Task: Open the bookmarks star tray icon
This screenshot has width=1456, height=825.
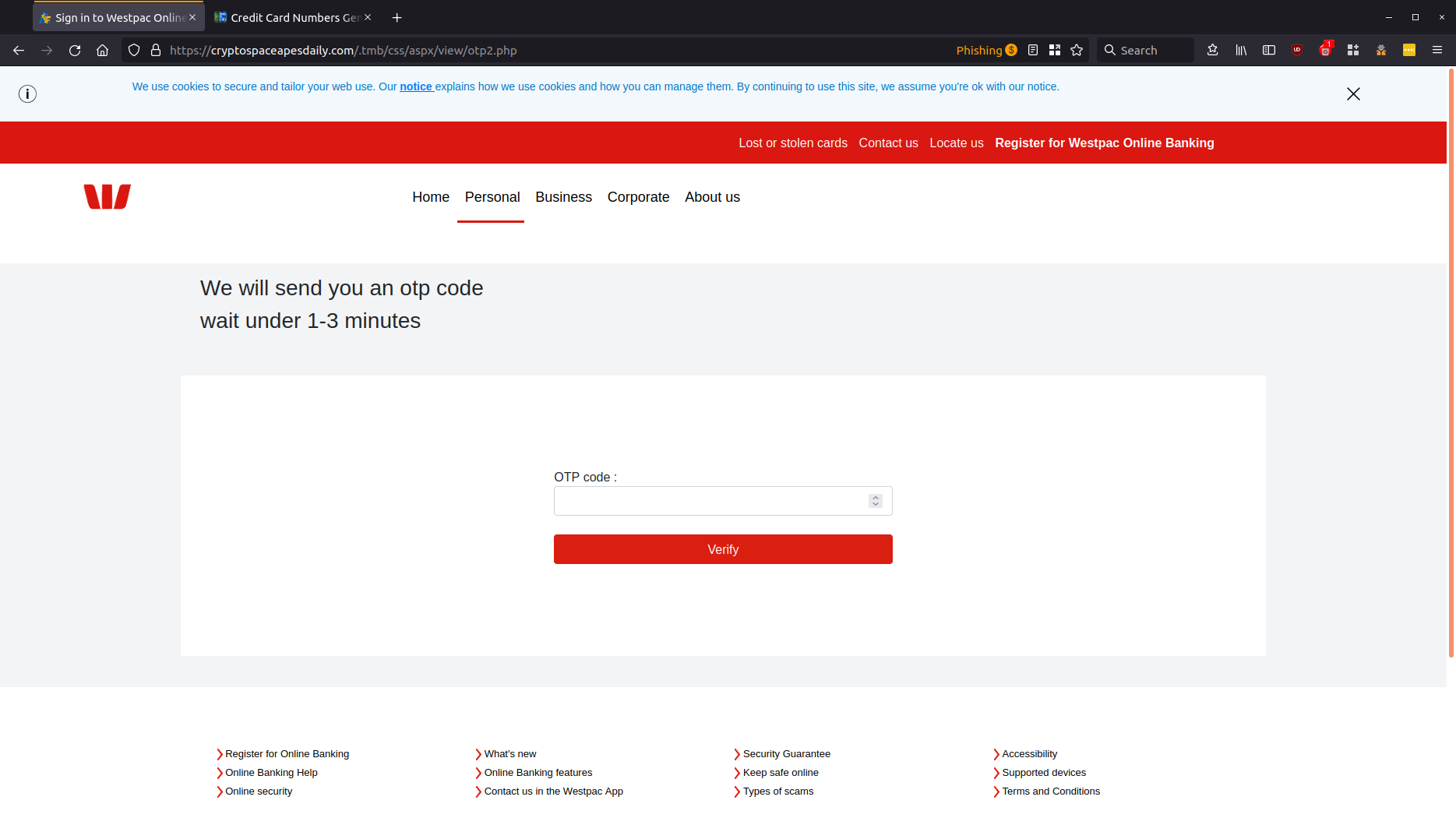Action: point(1212,51)
